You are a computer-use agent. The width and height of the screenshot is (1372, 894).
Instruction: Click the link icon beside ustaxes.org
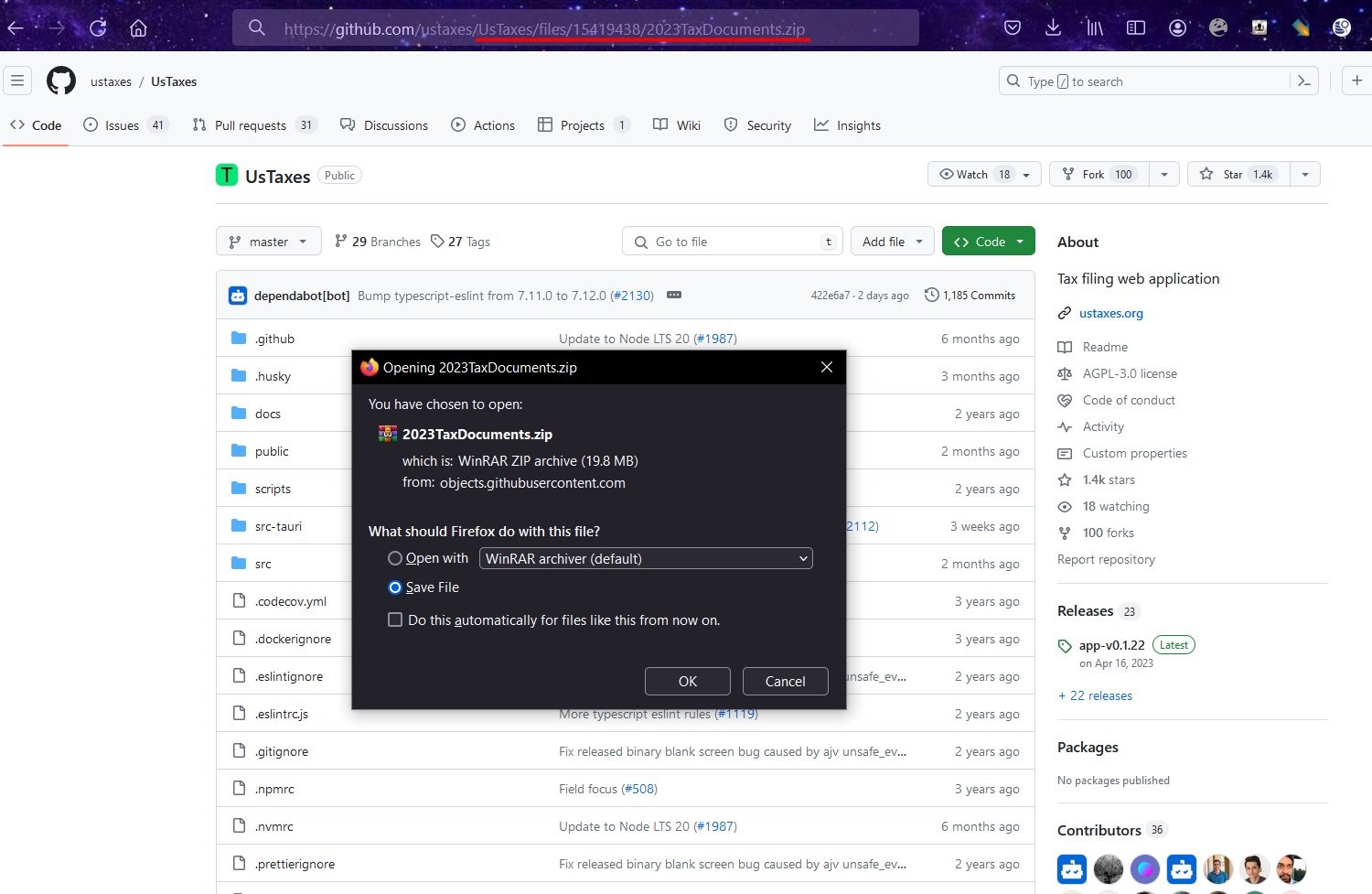click(1065, 313)
